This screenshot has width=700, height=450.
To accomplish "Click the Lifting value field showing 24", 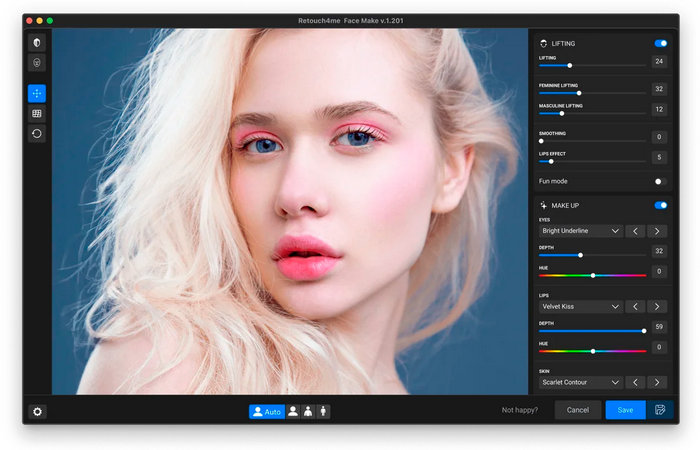I will click(x=659, y=61).
